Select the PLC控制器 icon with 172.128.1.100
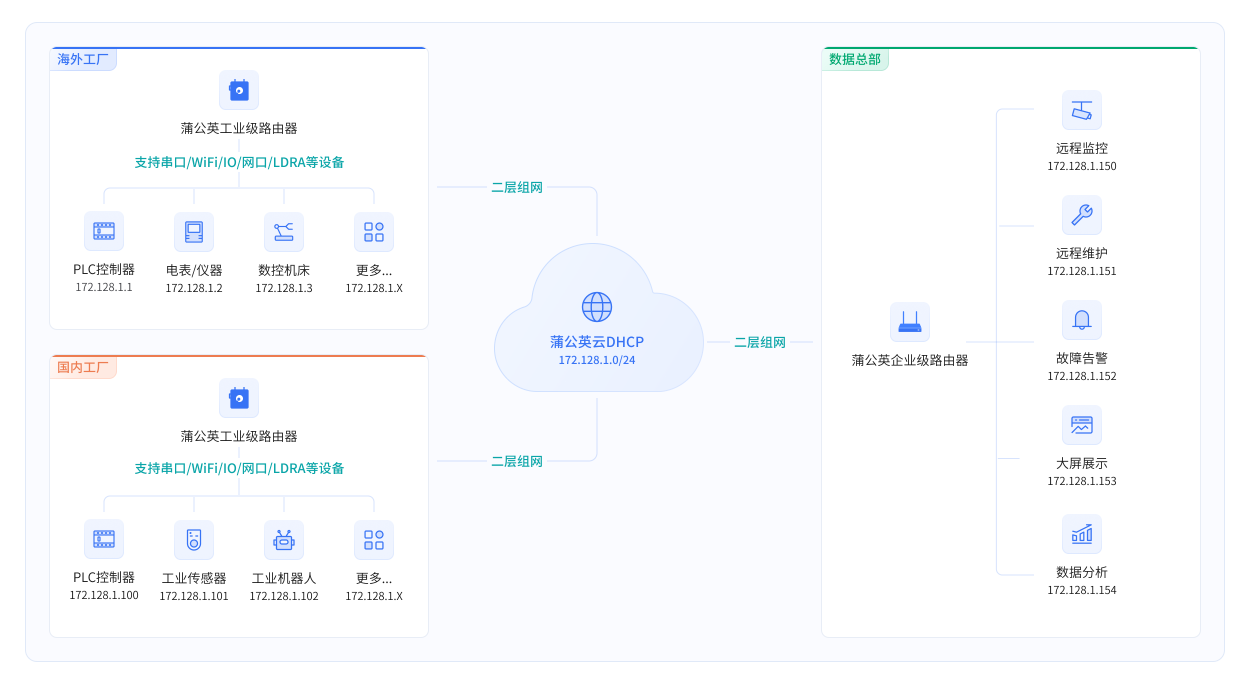 click(104, 539)
